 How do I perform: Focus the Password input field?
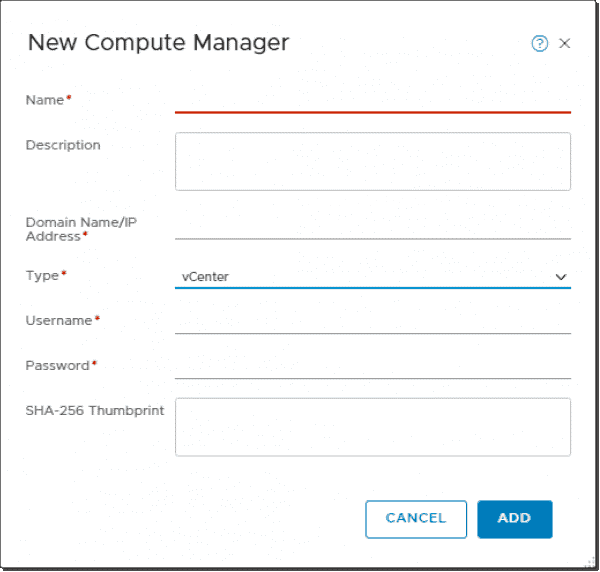click(x=372, y=366)
